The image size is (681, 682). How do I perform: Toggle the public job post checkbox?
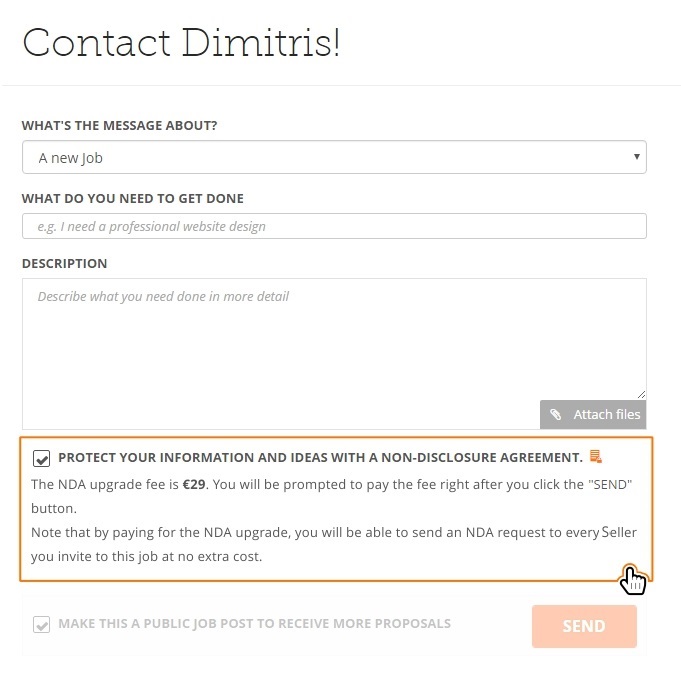(41, 625)
